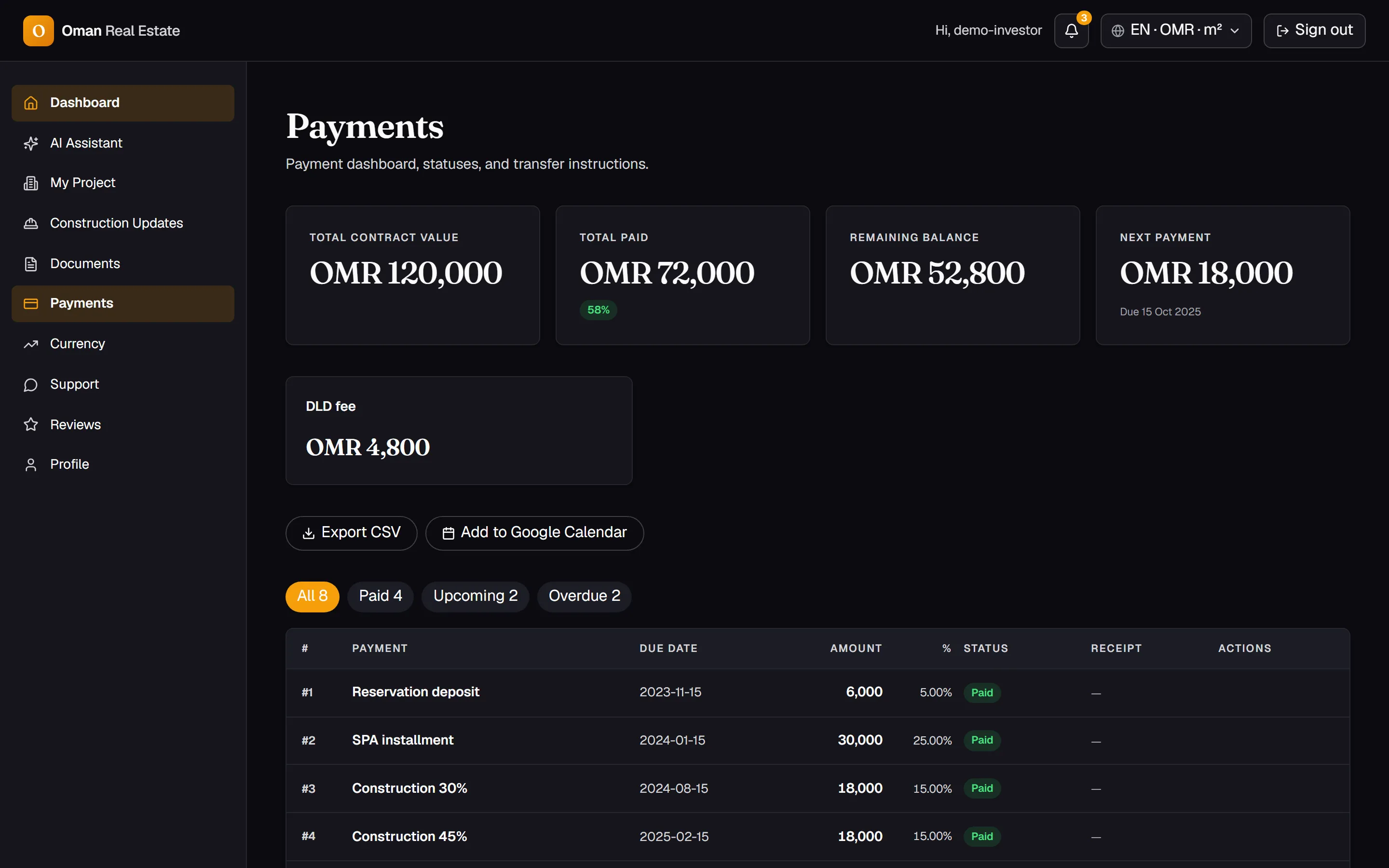Click the My Project building icon
The width and height of the screenshot is (1389, 868).
tap(31, 183)
